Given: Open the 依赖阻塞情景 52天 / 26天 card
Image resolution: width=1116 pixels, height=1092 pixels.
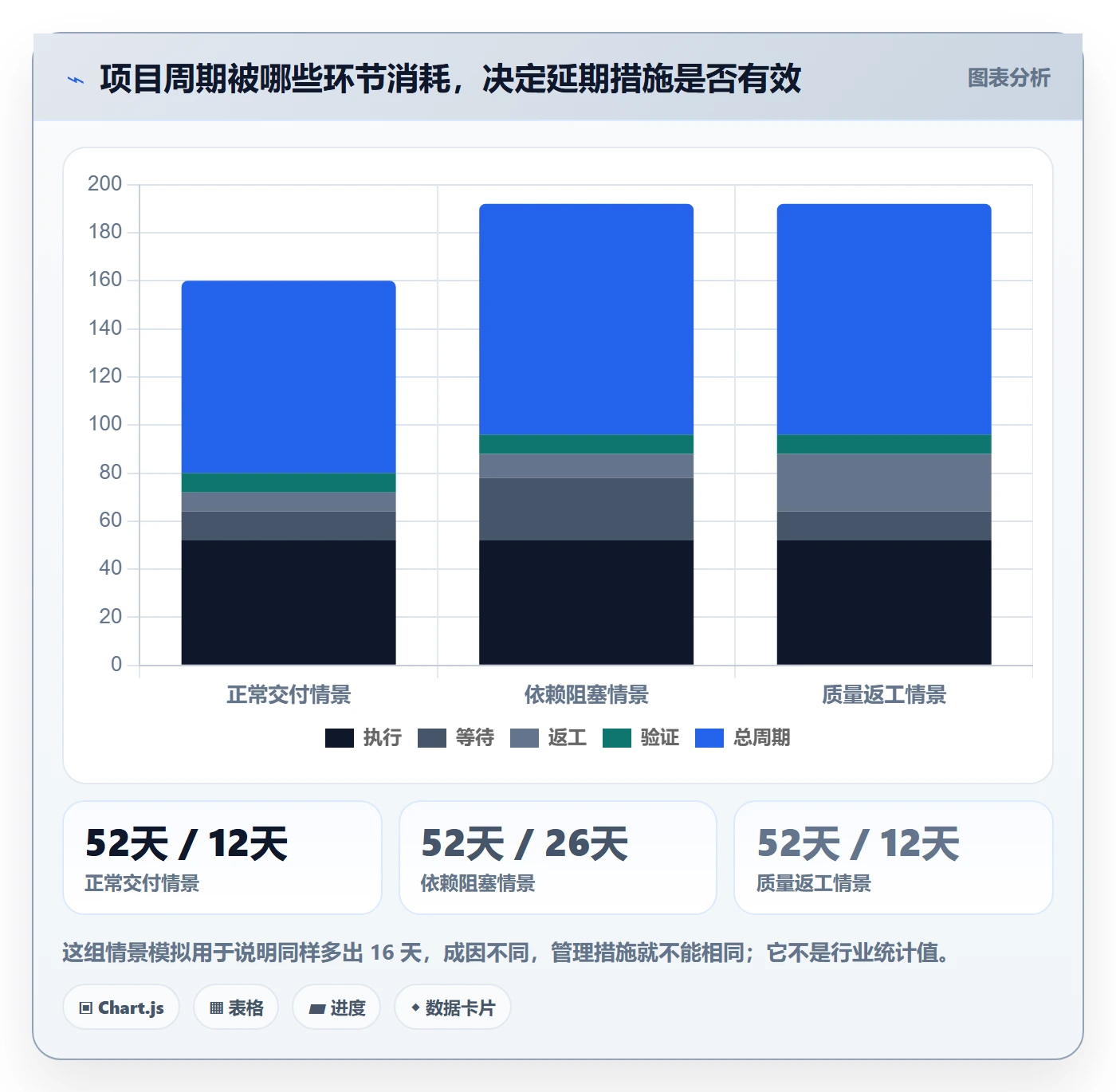Looking at the screenshot, I should coord(558,858).
